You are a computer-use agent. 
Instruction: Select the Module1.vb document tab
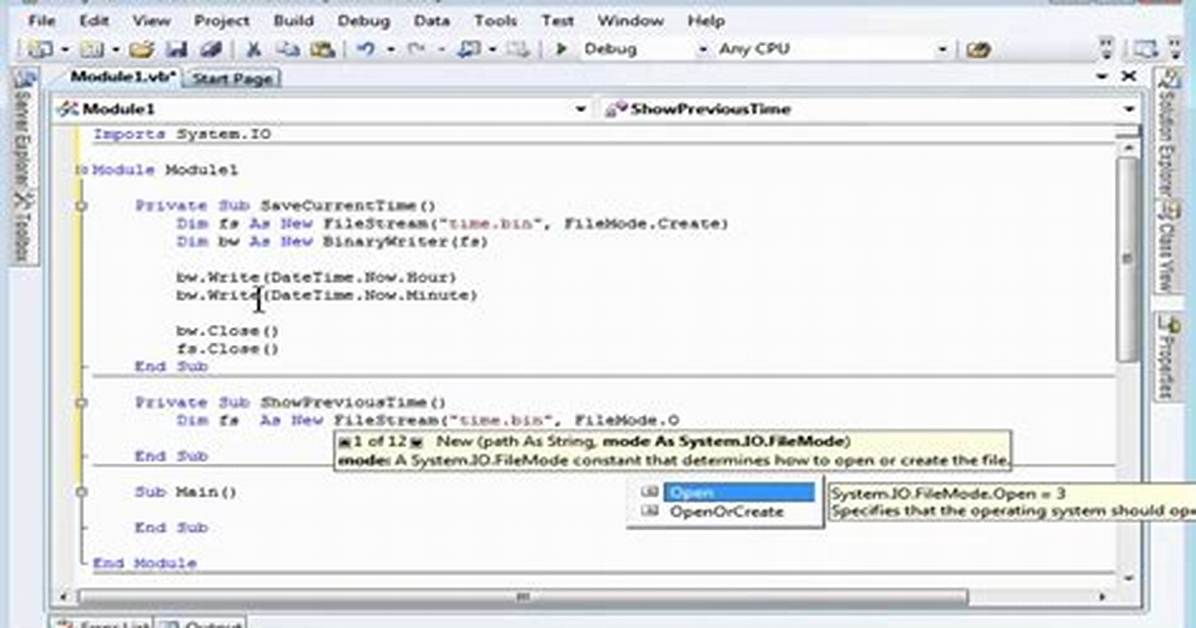[122, 77]
